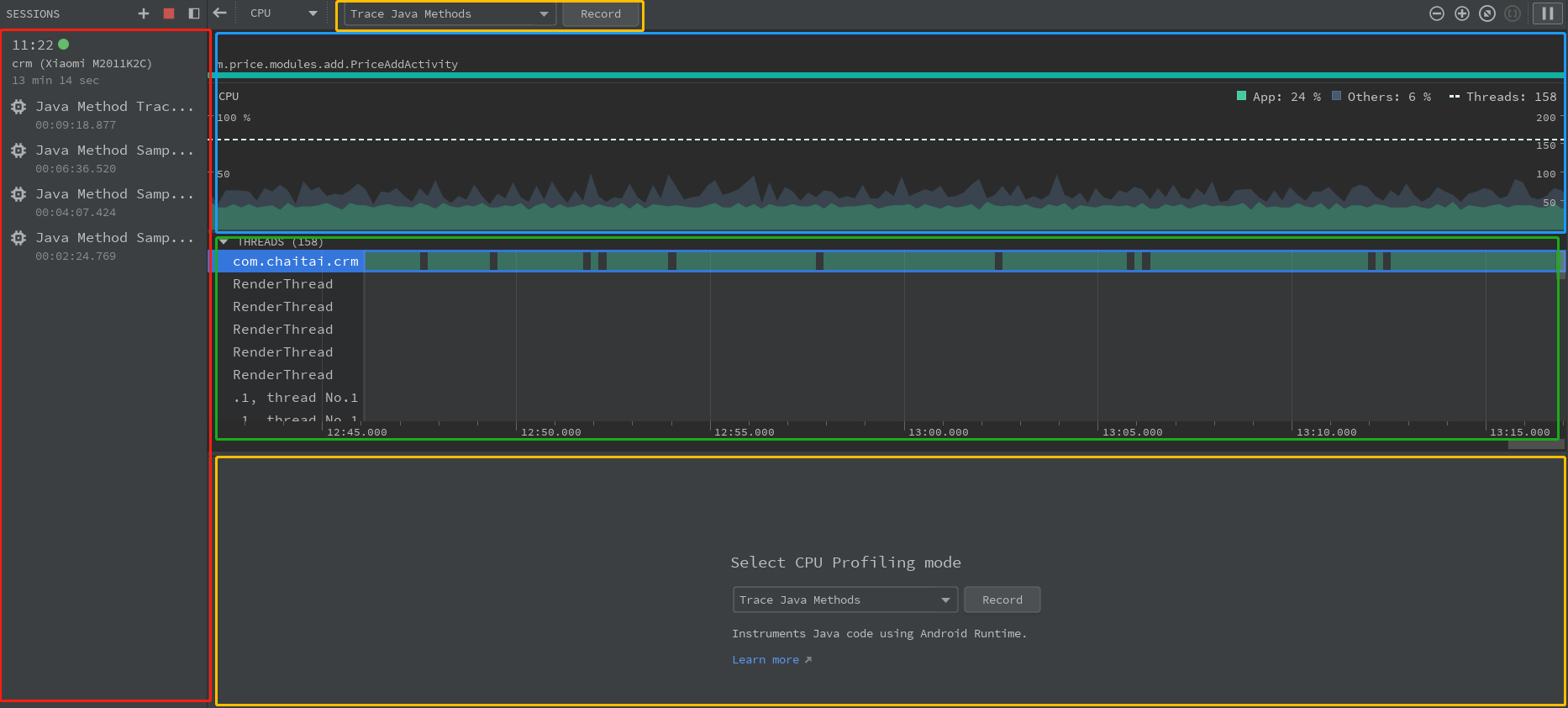Click the SESSIONS header label
This screenshot has height=708, width=1568.
(33, 14)
